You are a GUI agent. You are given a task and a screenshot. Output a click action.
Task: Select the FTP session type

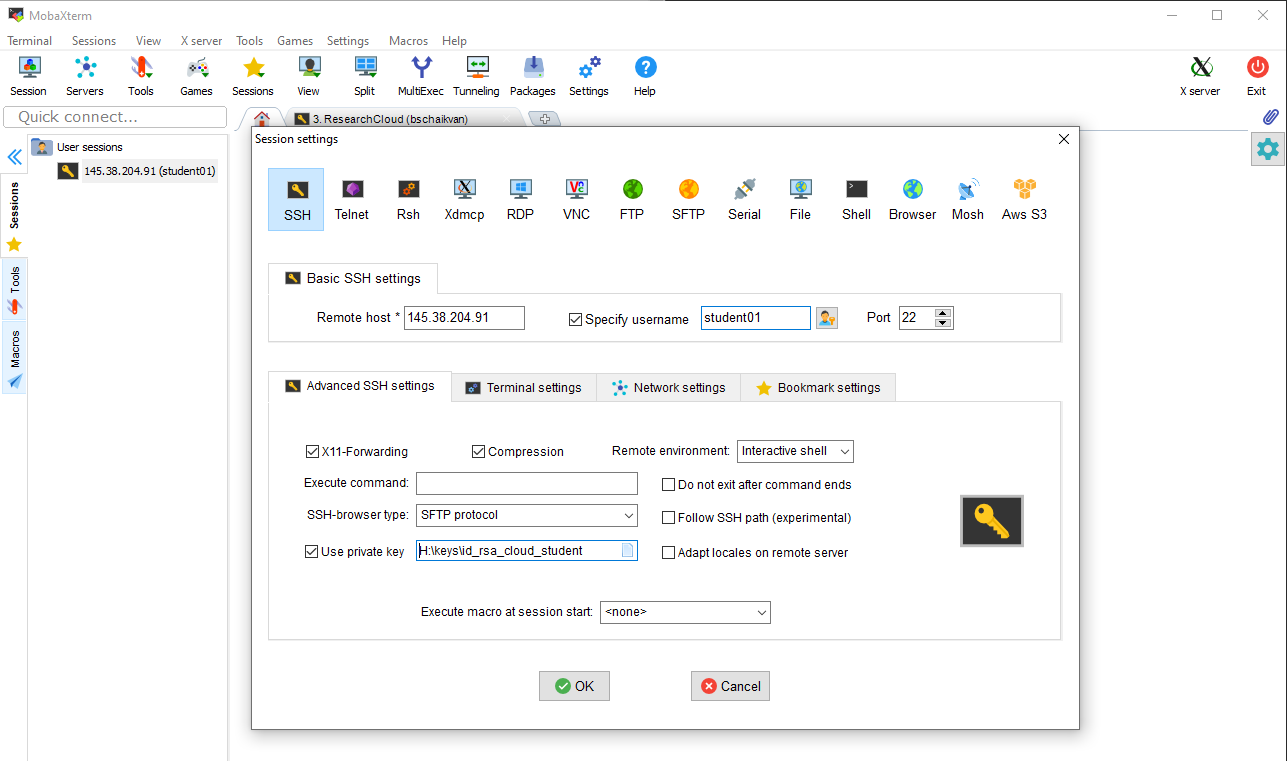click(x=632, y=199)
